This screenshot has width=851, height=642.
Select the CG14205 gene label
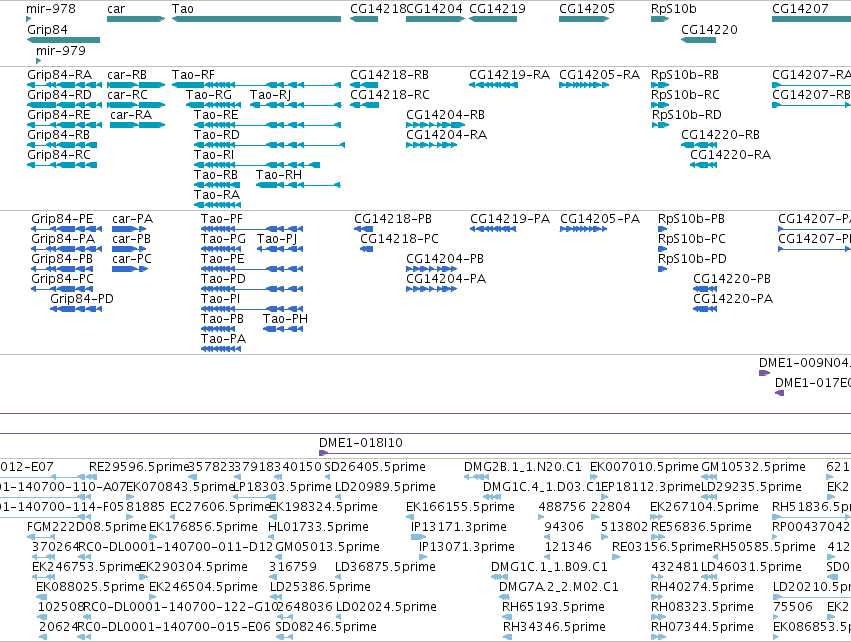tap(587, 9)
